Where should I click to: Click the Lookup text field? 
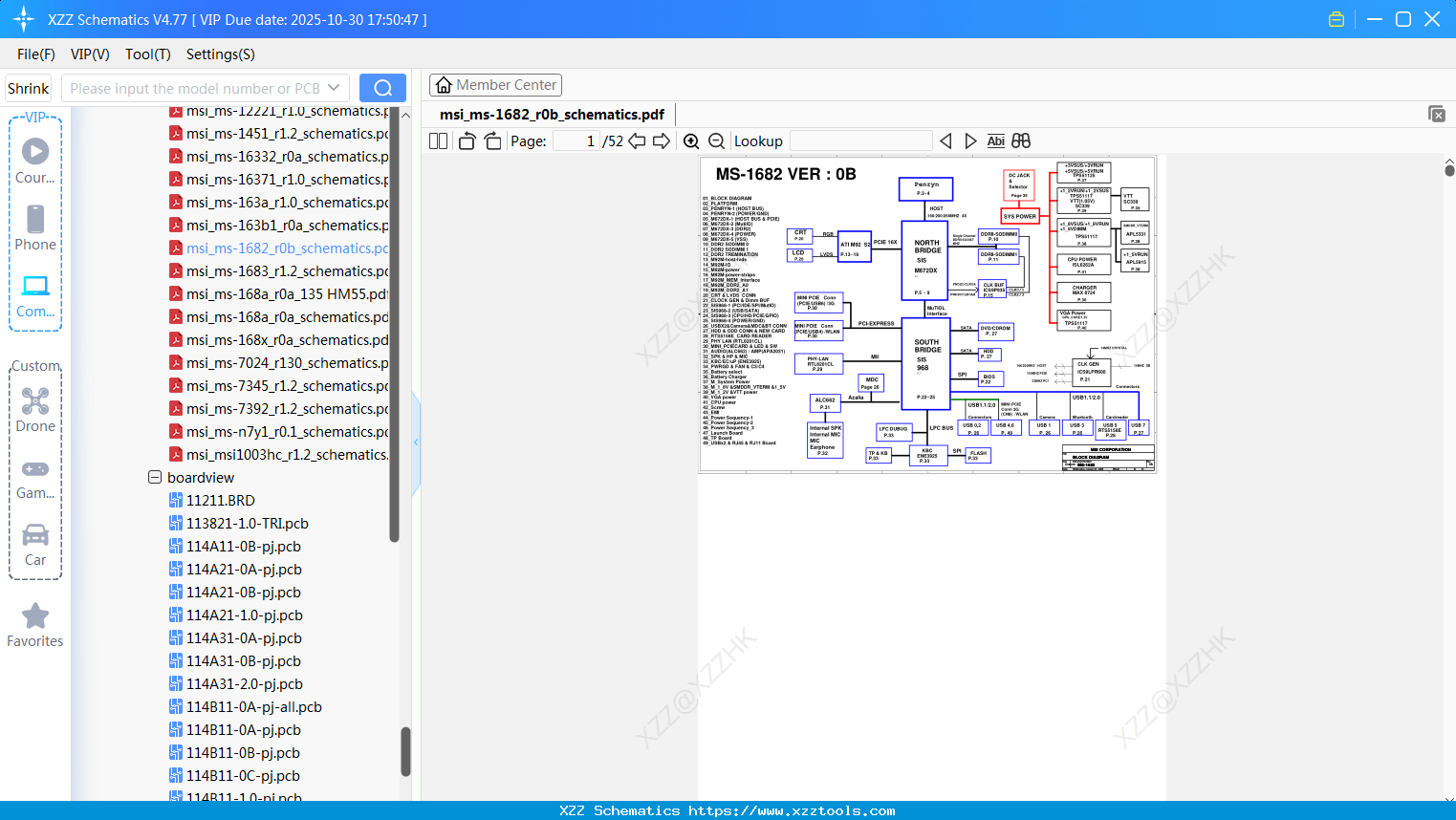pyautogui.click(x=861, y=141)
